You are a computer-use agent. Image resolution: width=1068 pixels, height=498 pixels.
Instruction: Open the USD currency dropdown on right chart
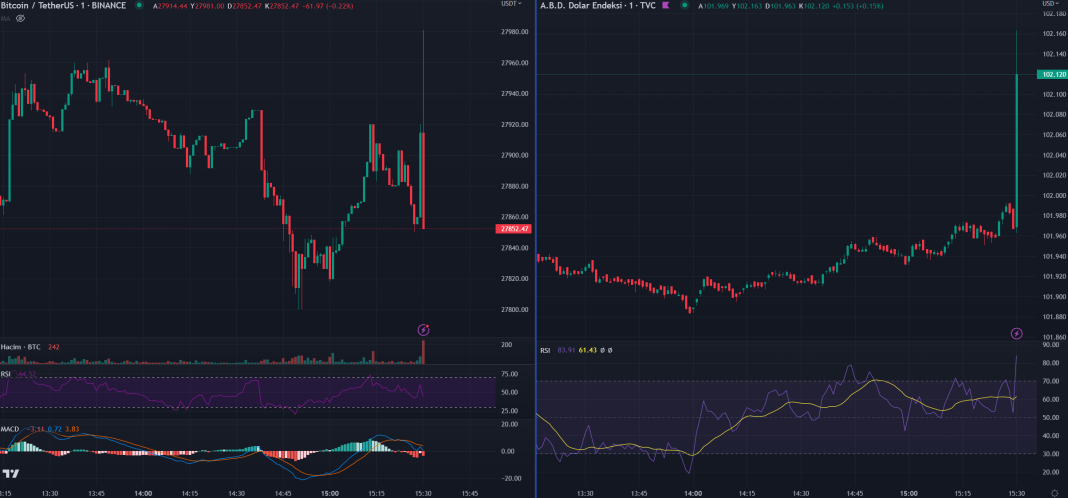pyautogui.click(x=1051, y=4)
